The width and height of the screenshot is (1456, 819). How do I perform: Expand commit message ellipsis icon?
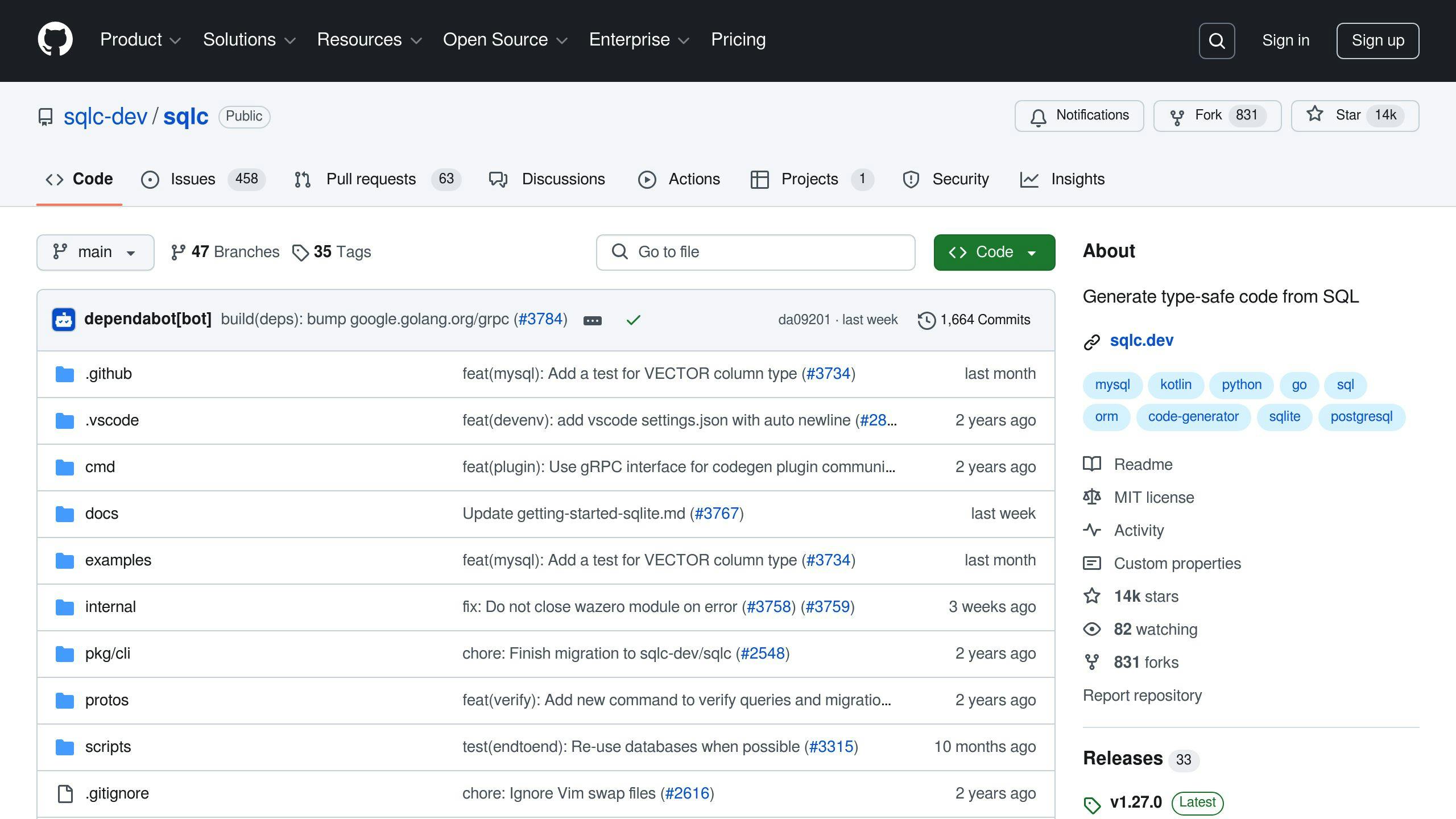click(592, 321)
